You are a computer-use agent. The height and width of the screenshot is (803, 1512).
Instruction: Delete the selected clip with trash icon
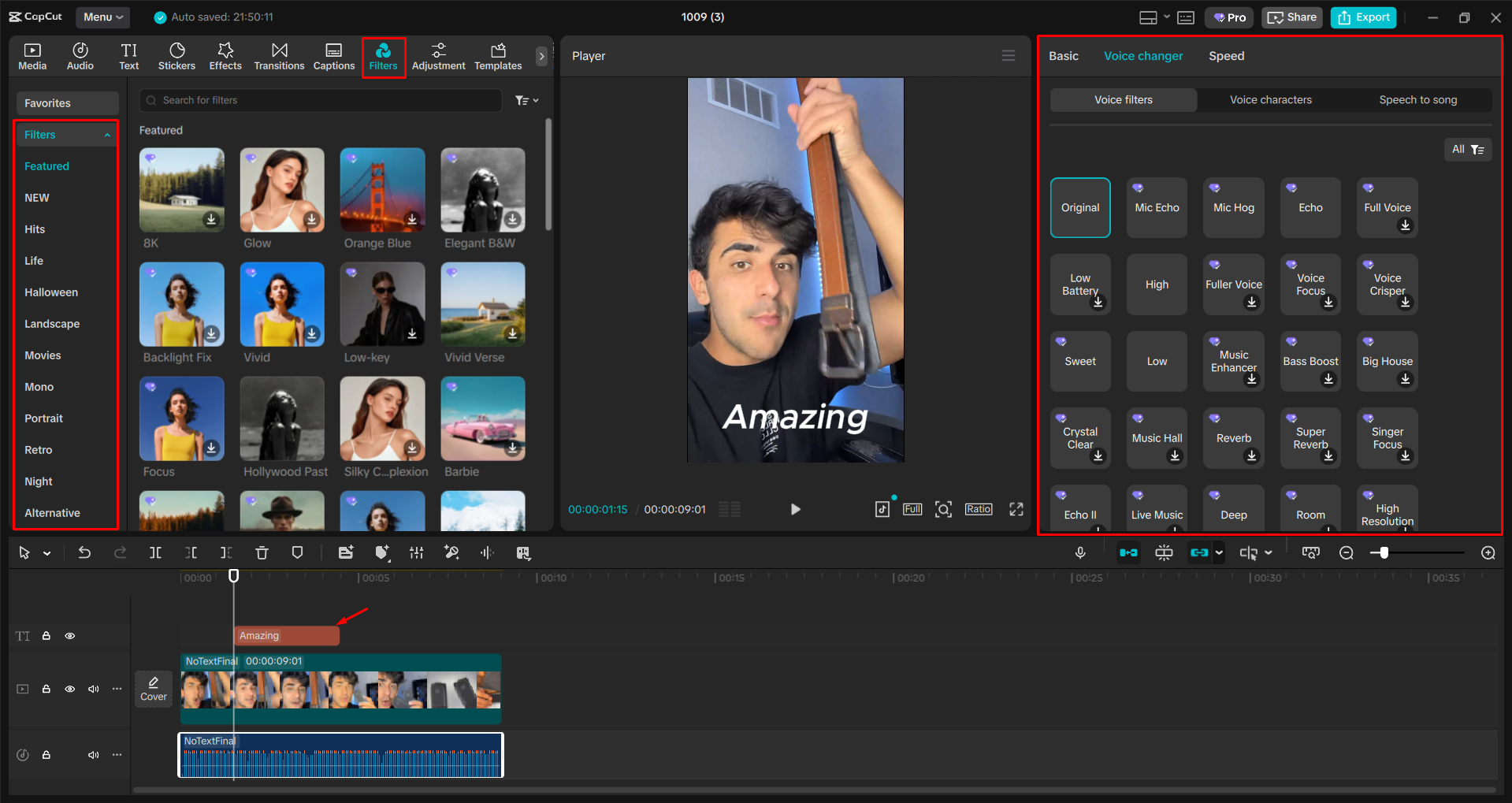click(262, 552)
